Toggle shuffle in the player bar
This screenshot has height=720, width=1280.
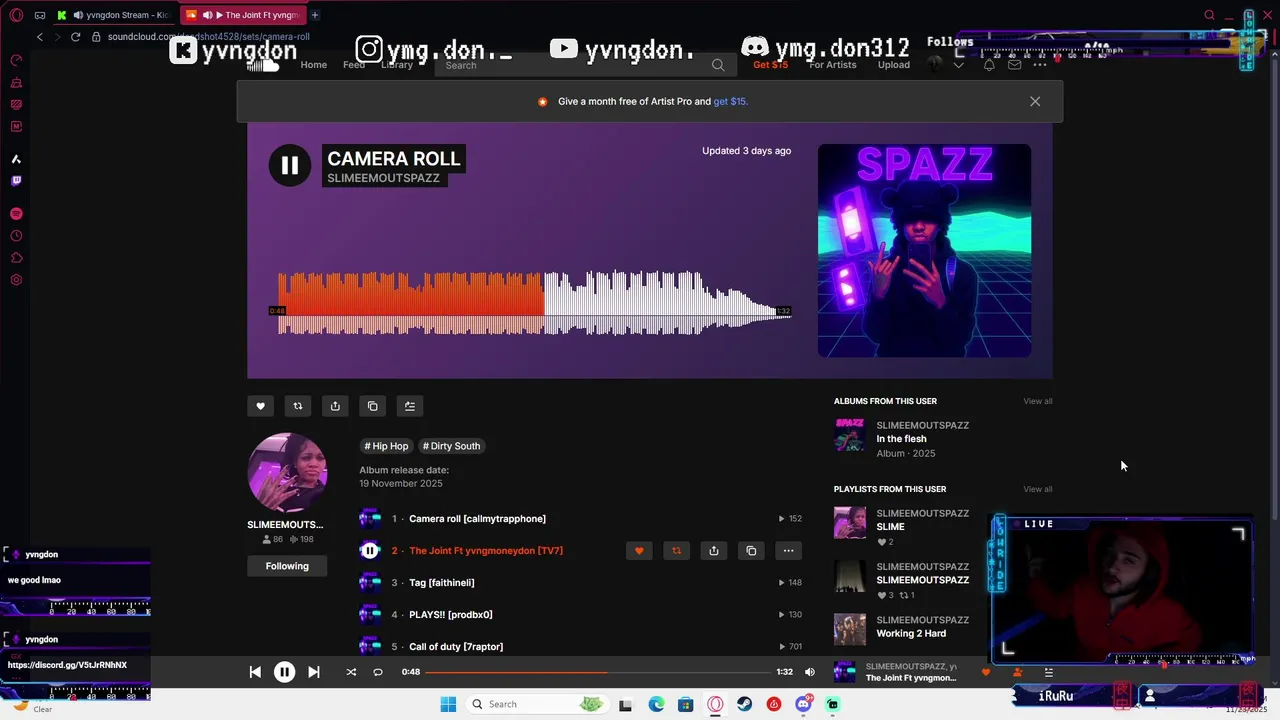351,672
